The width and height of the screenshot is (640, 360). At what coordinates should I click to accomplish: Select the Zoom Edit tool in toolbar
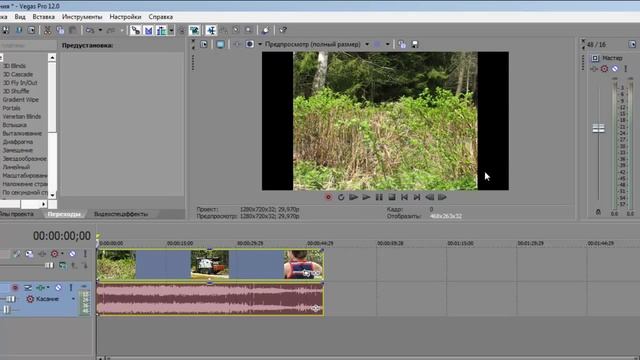coord(249,30)
